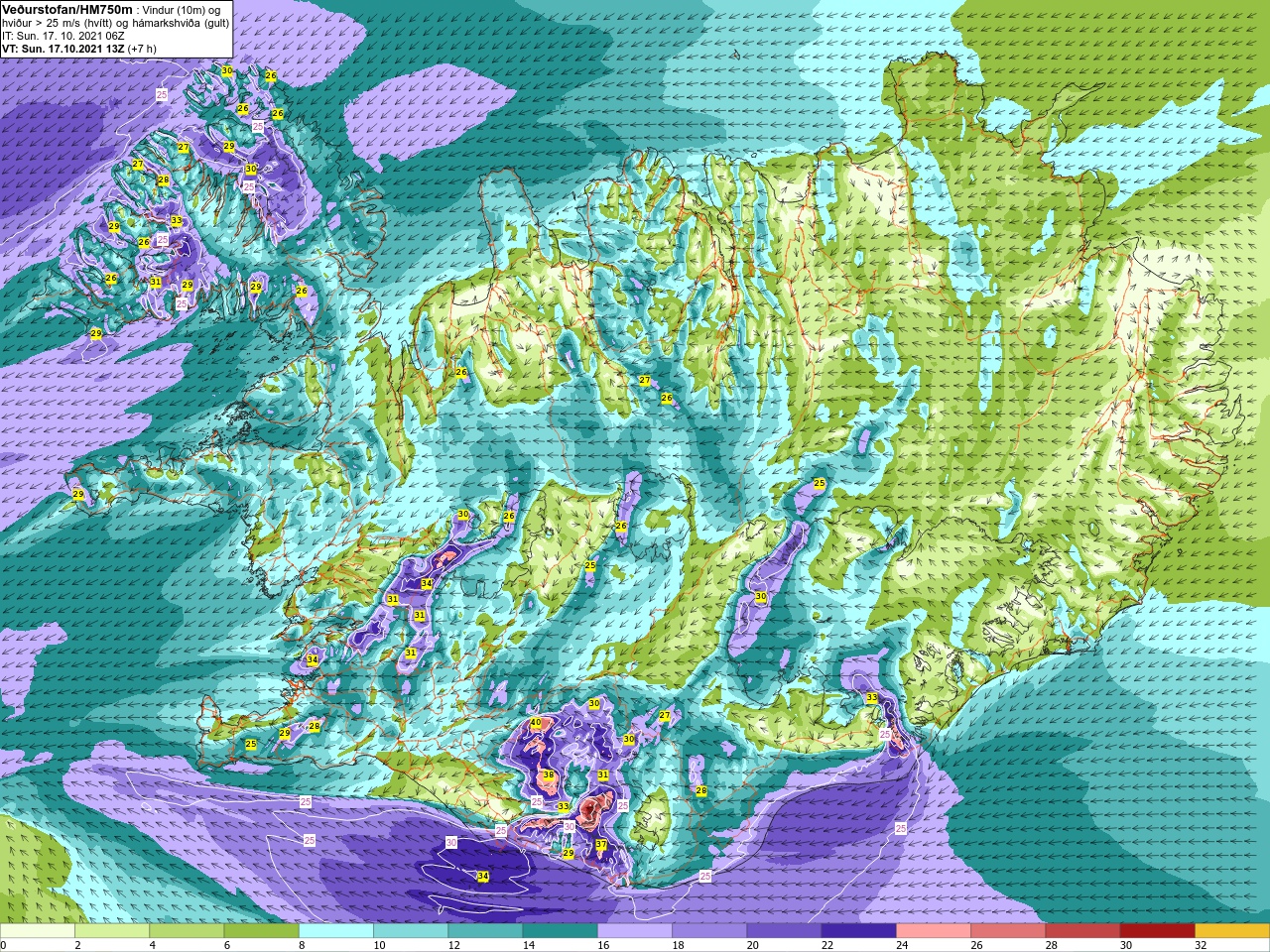Screen dimensions: 1270x952
Task: Pick the 28–30 m/s red legend swatch
Action: click(1082, 931)
